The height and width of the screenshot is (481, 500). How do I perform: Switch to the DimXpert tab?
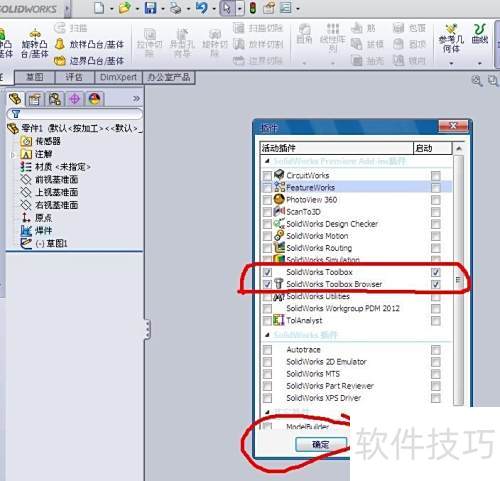118,77
